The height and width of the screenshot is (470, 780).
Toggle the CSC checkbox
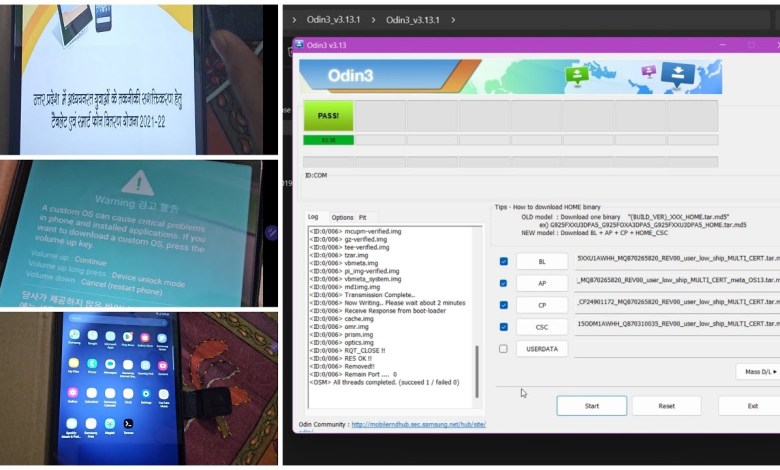[x=503, y=327]
